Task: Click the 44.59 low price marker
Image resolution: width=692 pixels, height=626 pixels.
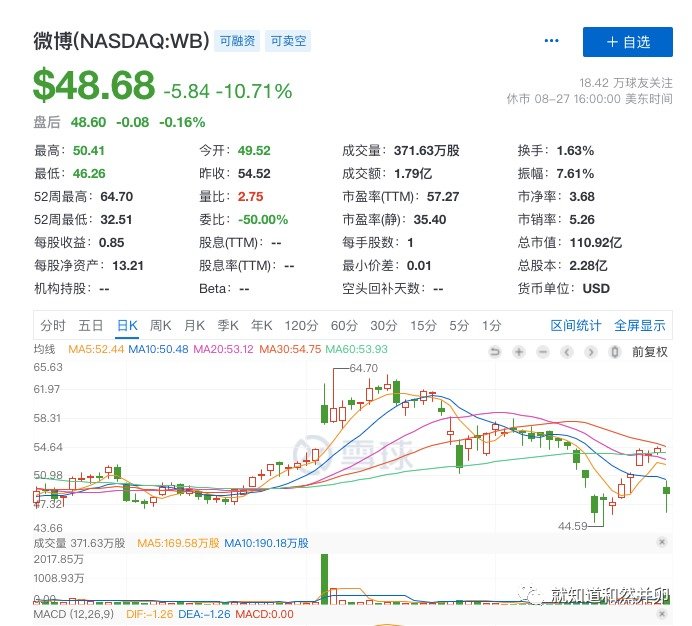Action: [x=572, y=526]
